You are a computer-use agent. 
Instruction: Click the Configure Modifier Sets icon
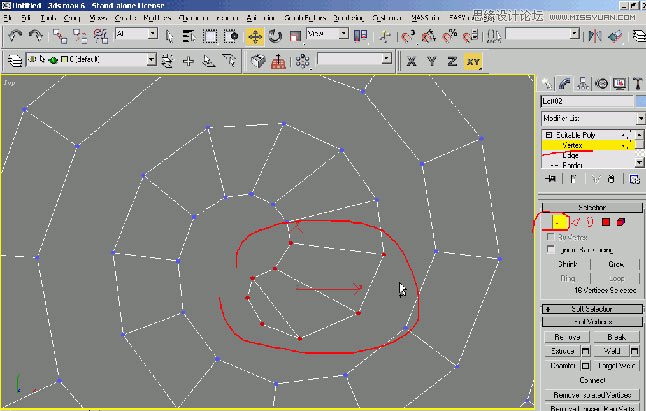634,179
